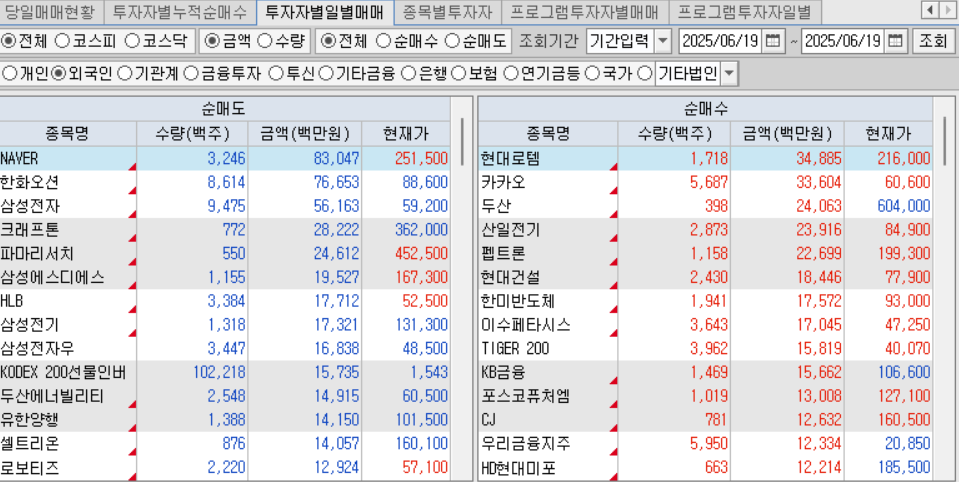
Task: Click the start date 2025/06/19 field
Action: (x=721, y=42)
